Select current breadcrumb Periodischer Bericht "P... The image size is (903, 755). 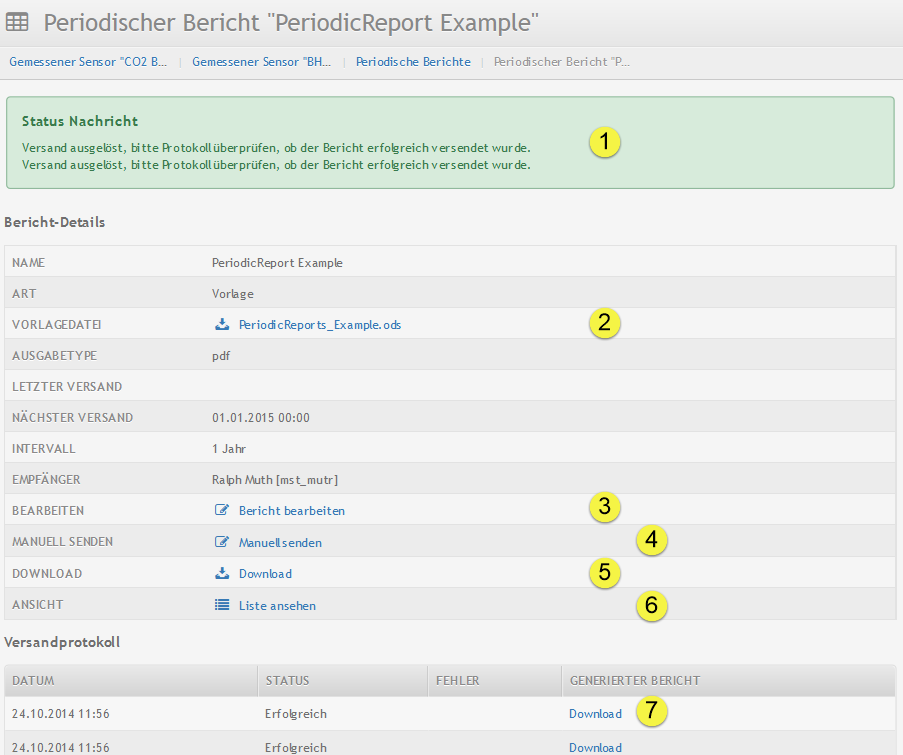(x=561, y=62)
